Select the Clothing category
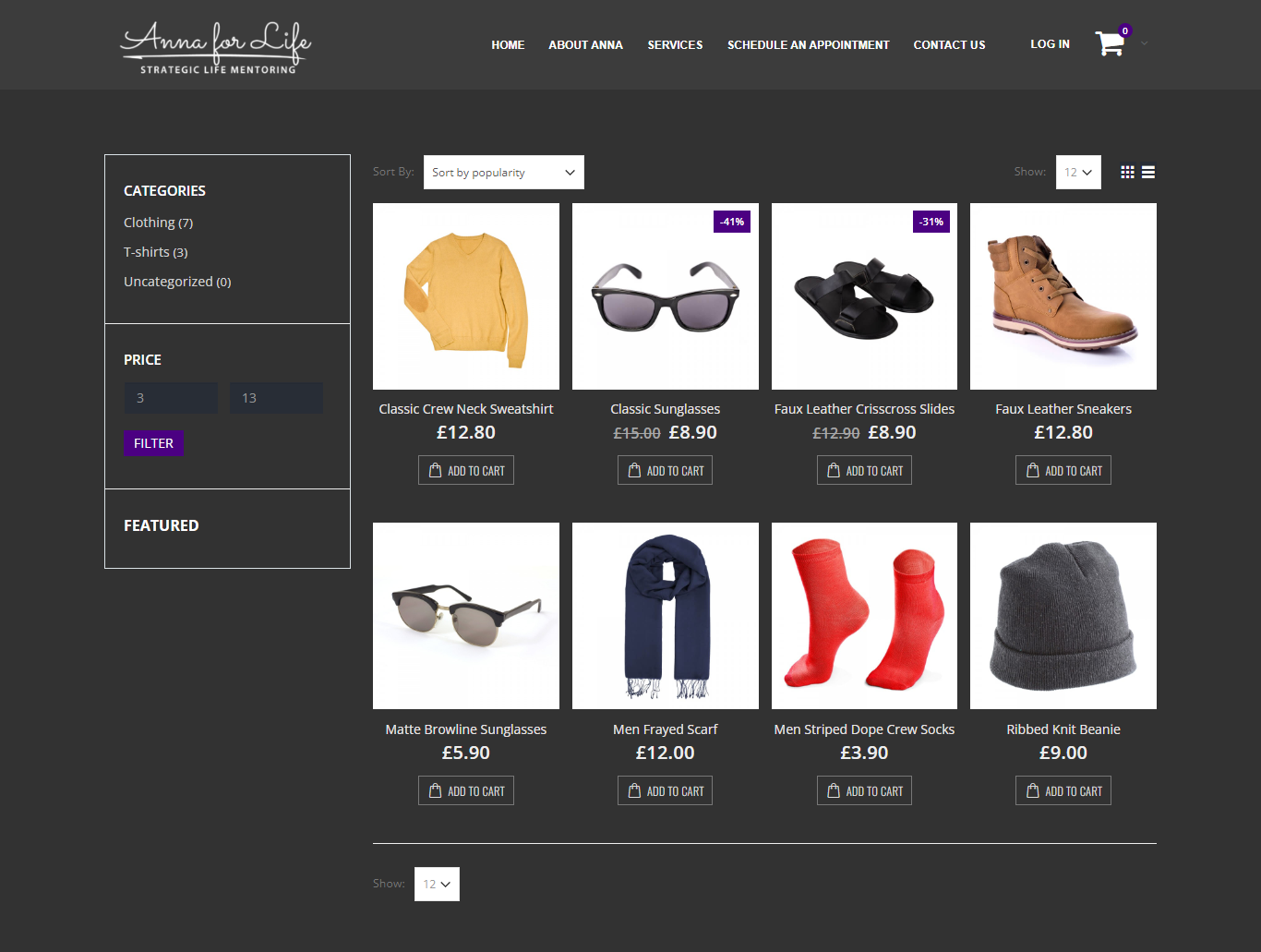 pos(150,223)
